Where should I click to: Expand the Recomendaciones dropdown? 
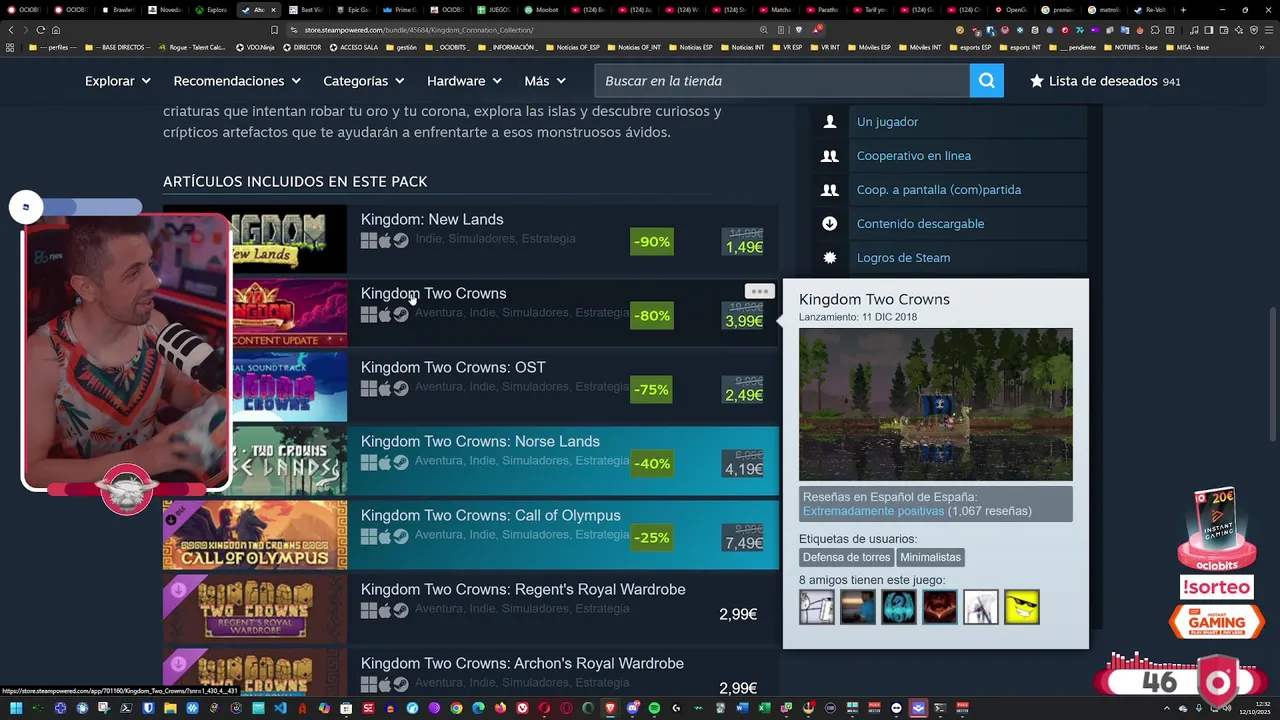pos(237,81)
